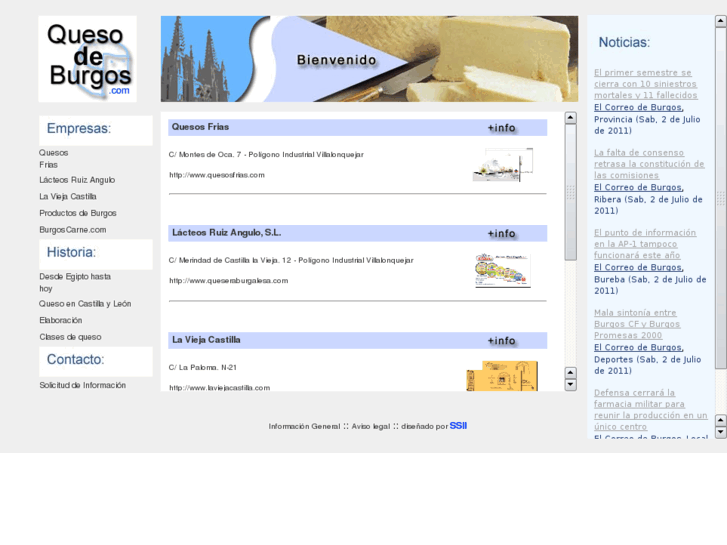Visit http://www.queseraburgalesa.com link
The image size is (727, 545).
(229, 281)
